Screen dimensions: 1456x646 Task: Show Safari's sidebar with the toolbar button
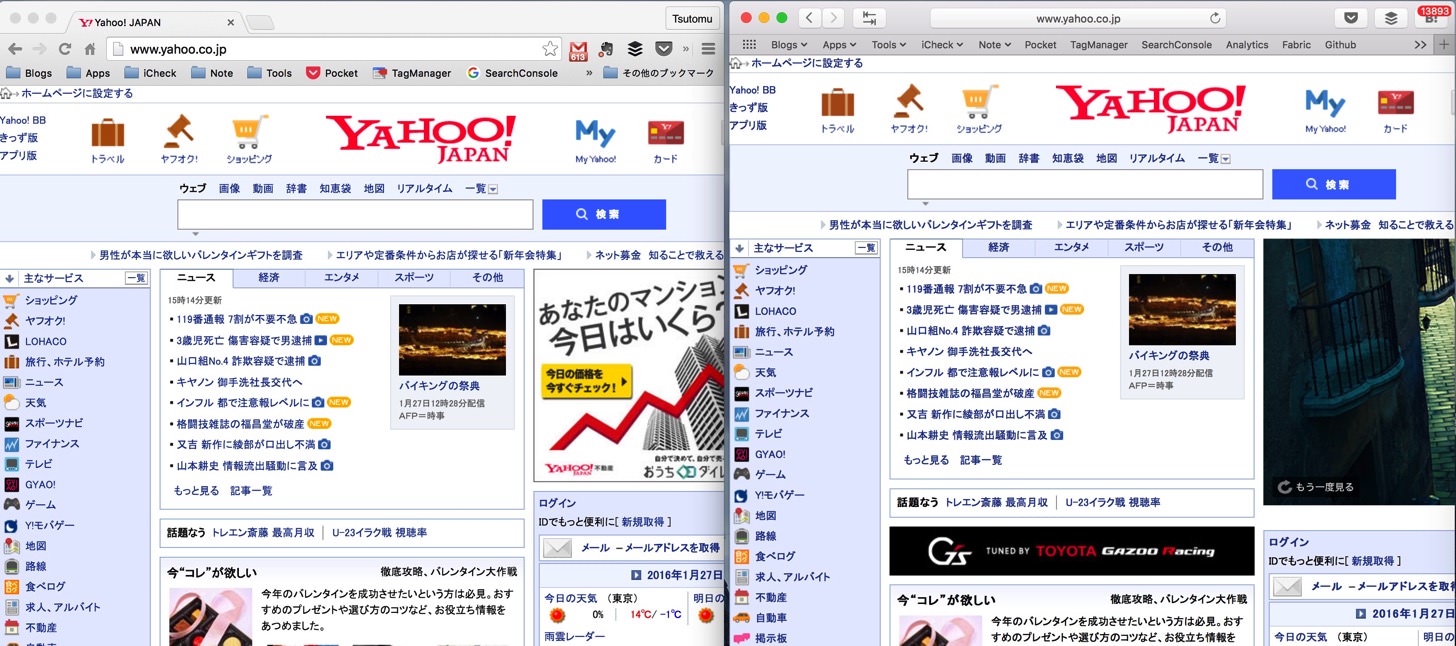coord(869,18)
